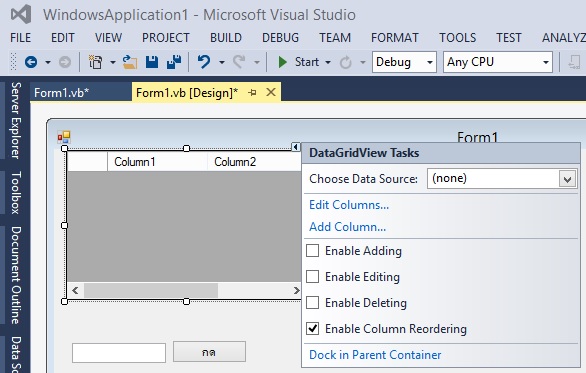Click the New Project toolbar icon
The width and height of the screenshot is (586, 373).
(x=95, y=62)
